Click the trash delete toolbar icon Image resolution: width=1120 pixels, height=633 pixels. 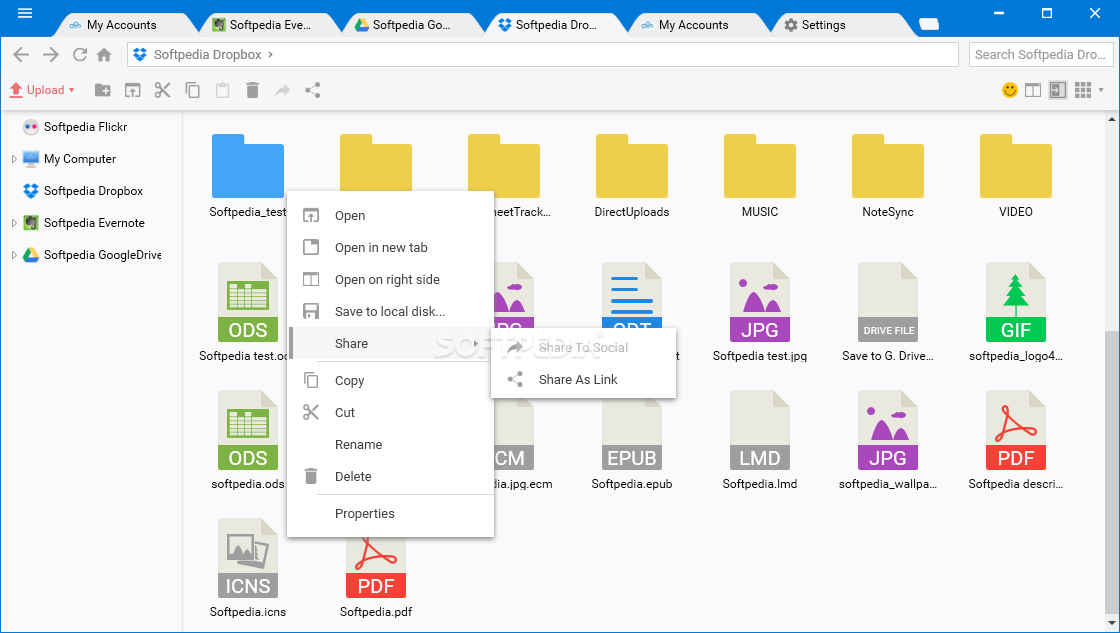pyautogui.click(x=252, y=90)
